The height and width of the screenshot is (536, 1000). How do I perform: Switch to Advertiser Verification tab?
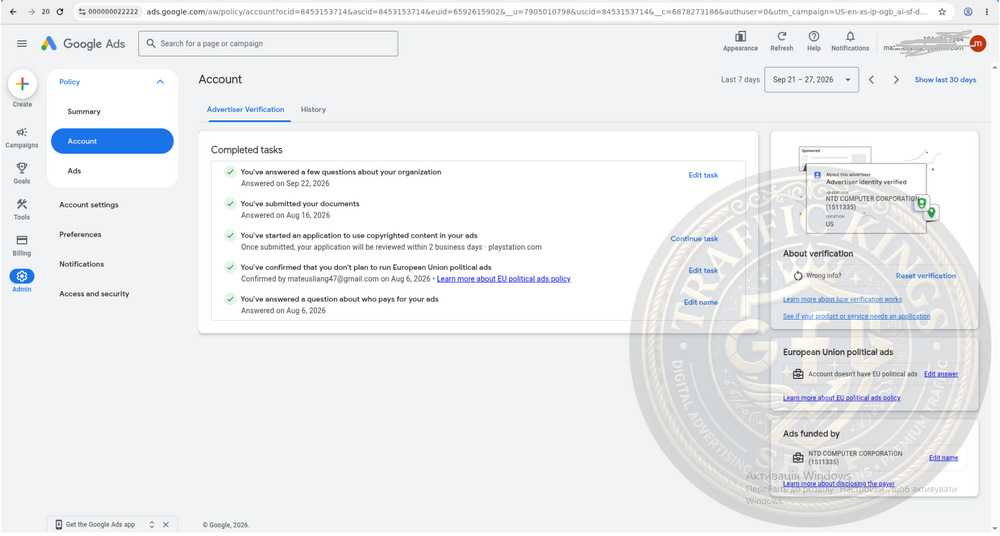coord(246,110)
